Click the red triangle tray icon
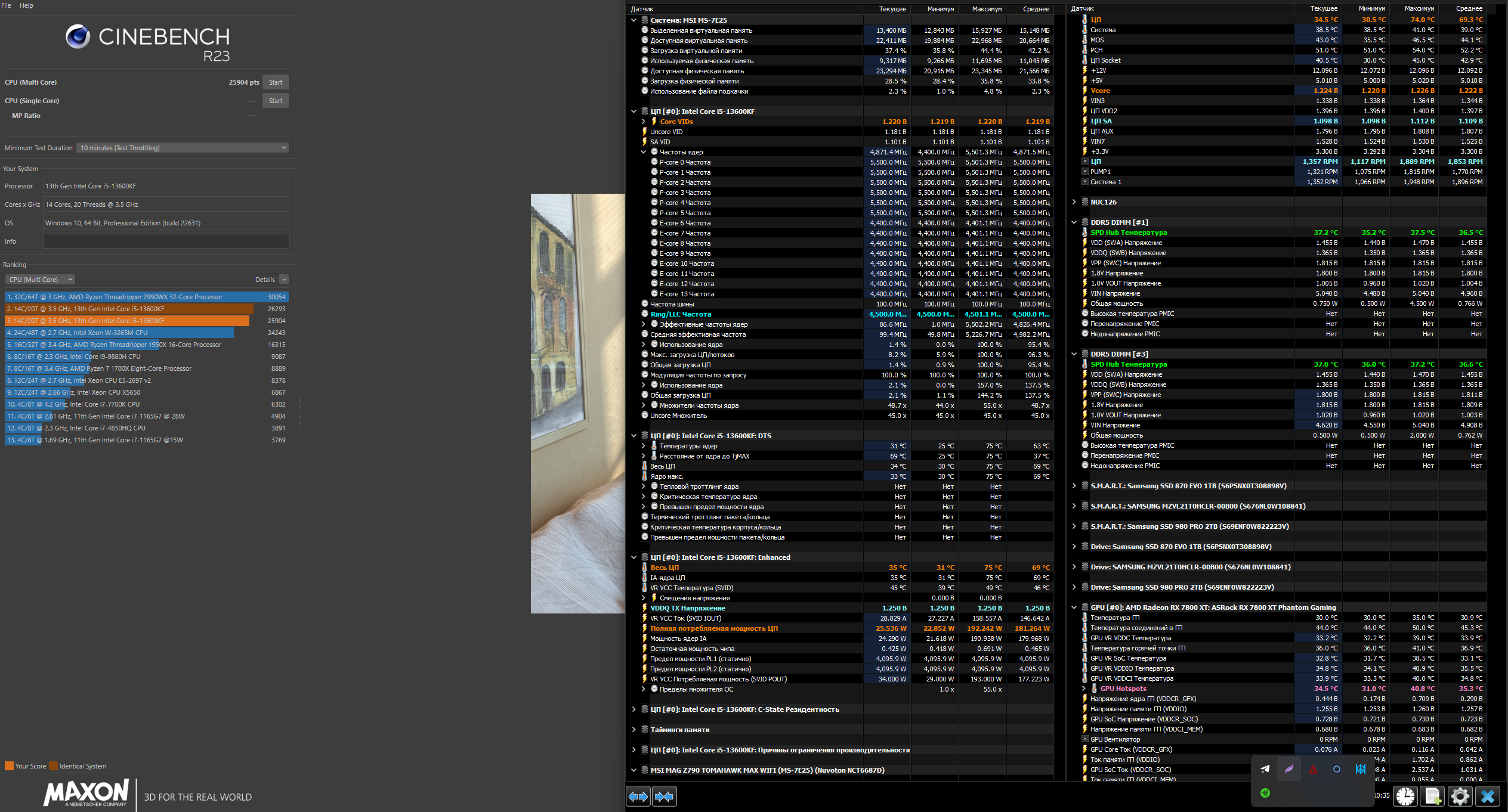The image size is (1508, 812). point(1313,769)
